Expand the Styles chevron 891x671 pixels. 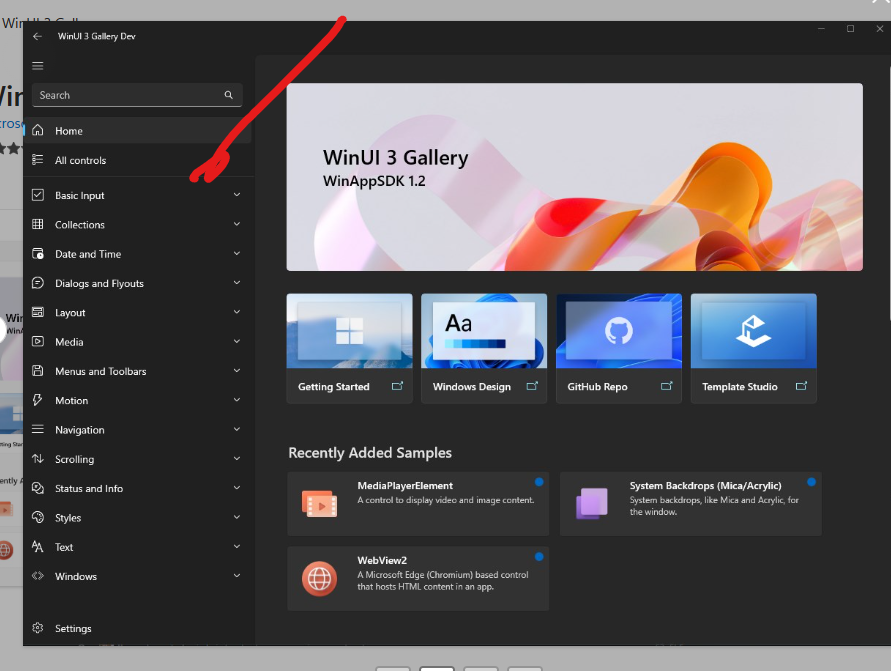pyautogui.click(x=237, y=518)
